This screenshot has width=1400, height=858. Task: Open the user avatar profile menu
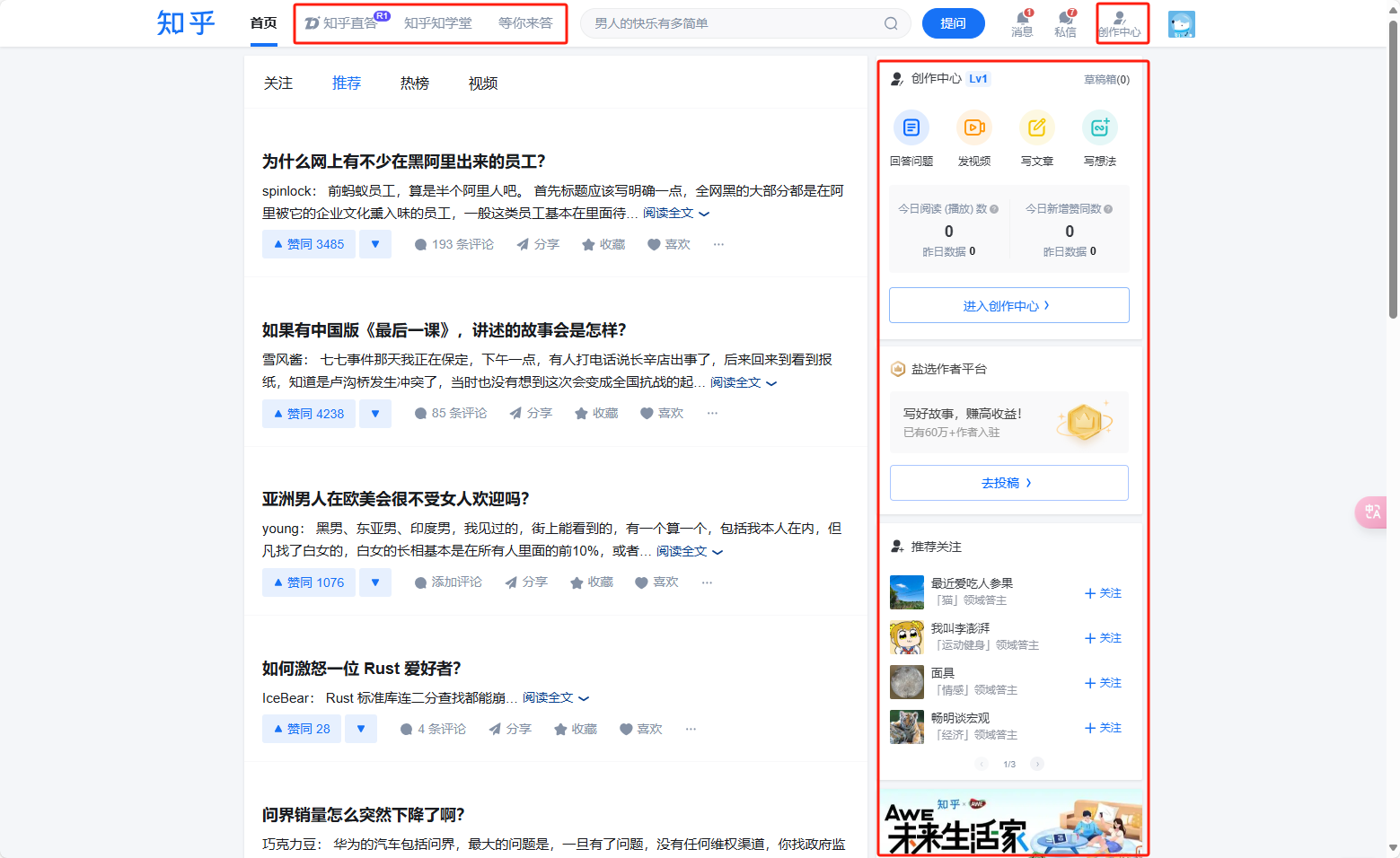(x=1182, y=24)
